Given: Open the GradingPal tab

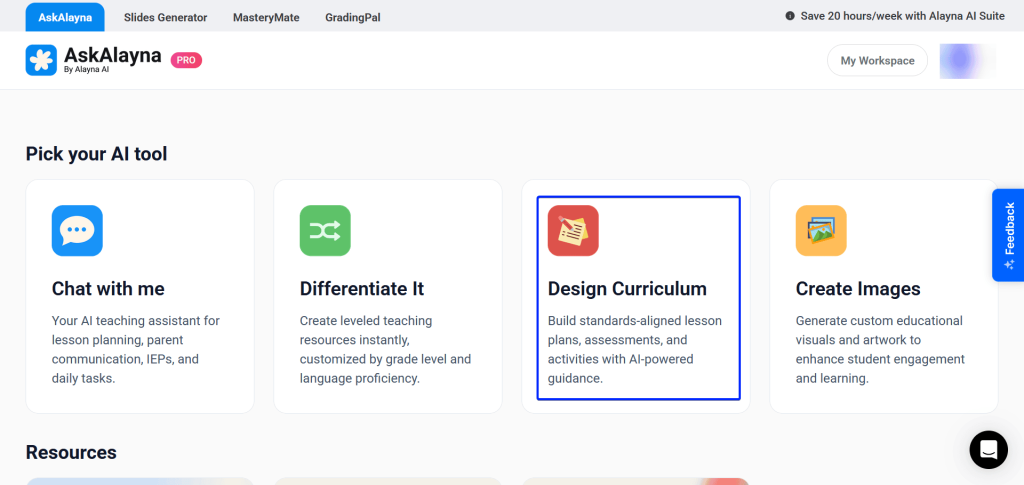Looking at the screenshot, I should (x=353, y=17).
